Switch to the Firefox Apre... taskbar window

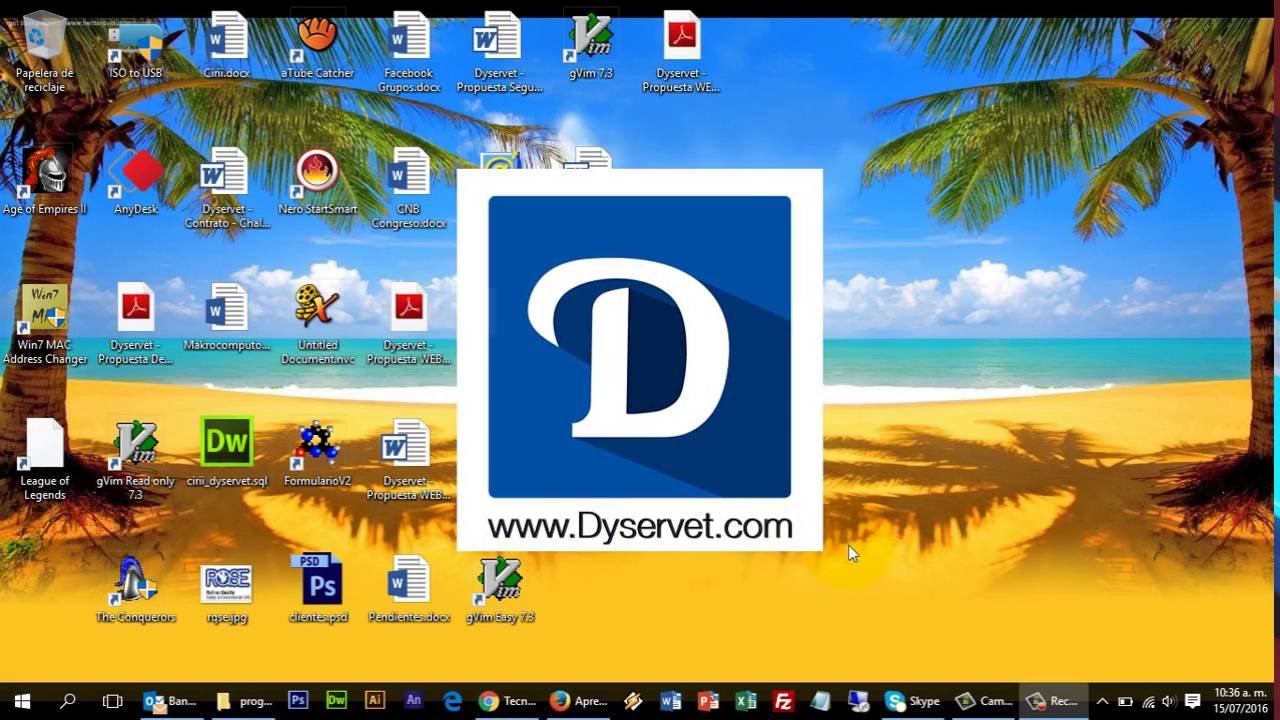pos(579,701)
